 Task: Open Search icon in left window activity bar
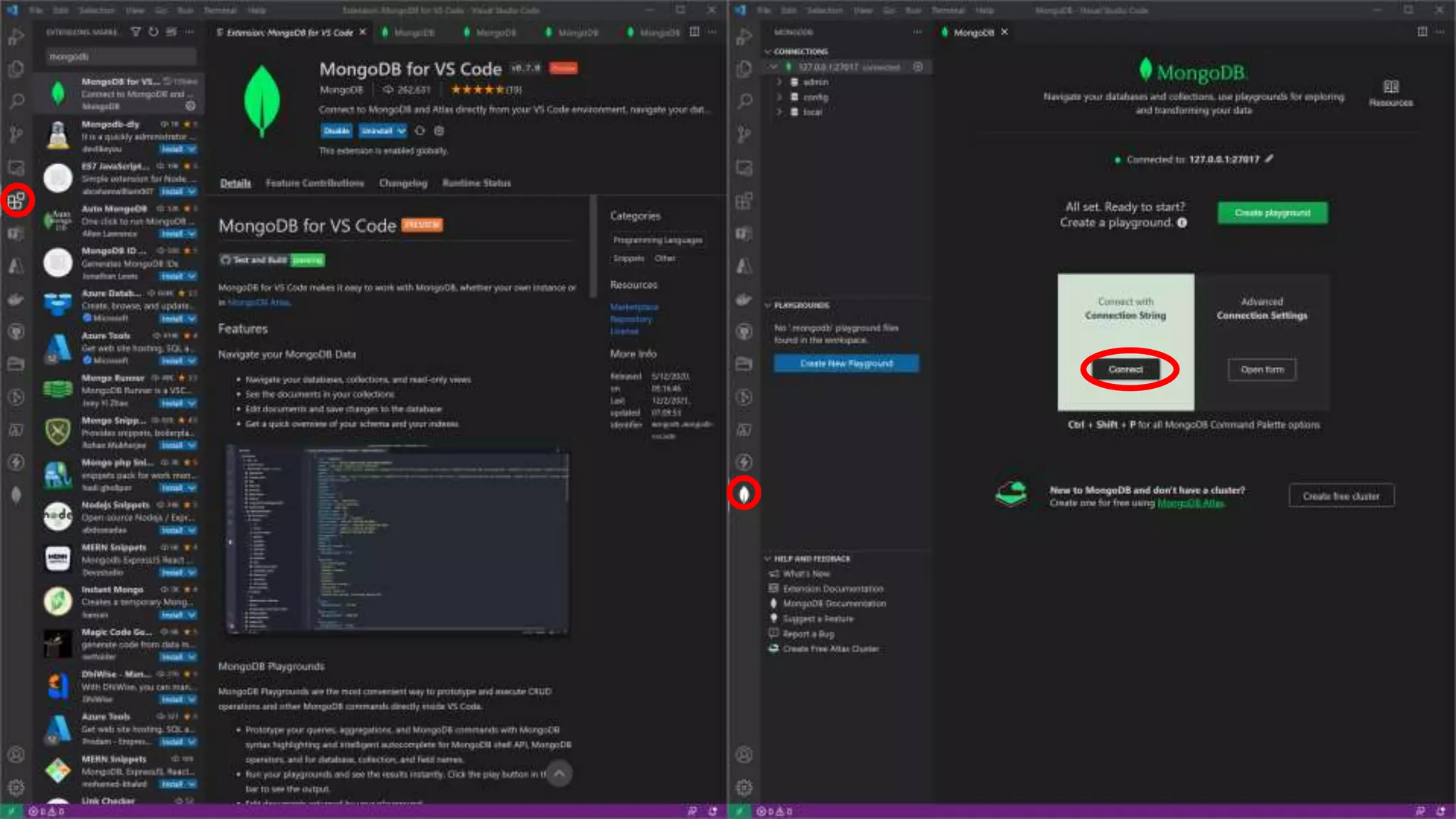16,102
